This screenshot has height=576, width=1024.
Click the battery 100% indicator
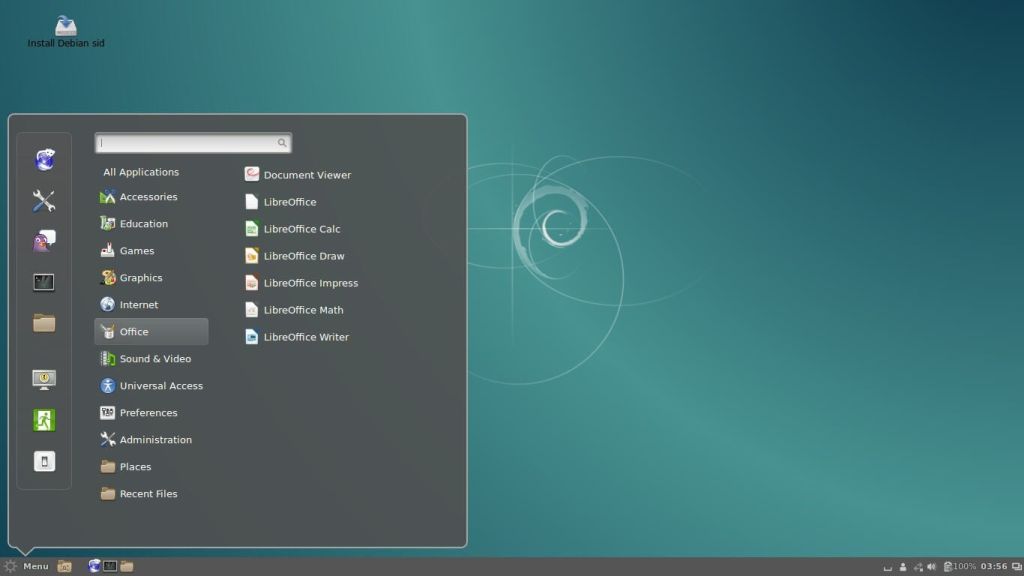959,567
